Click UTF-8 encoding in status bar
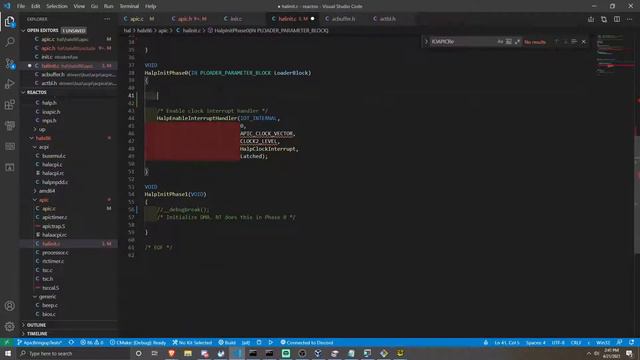Screen dimensions: 640x360 pos(558,342)
